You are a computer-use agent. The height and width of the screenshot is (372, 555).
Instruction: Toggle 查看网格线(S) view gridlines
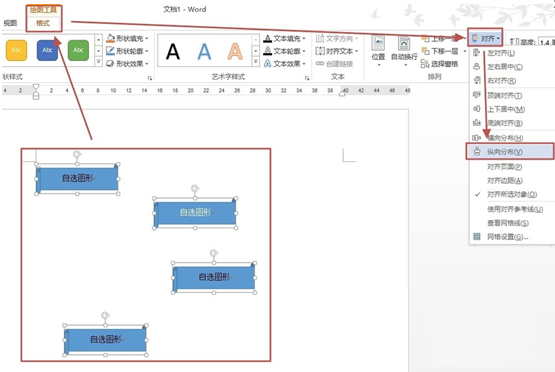(512, 223)
